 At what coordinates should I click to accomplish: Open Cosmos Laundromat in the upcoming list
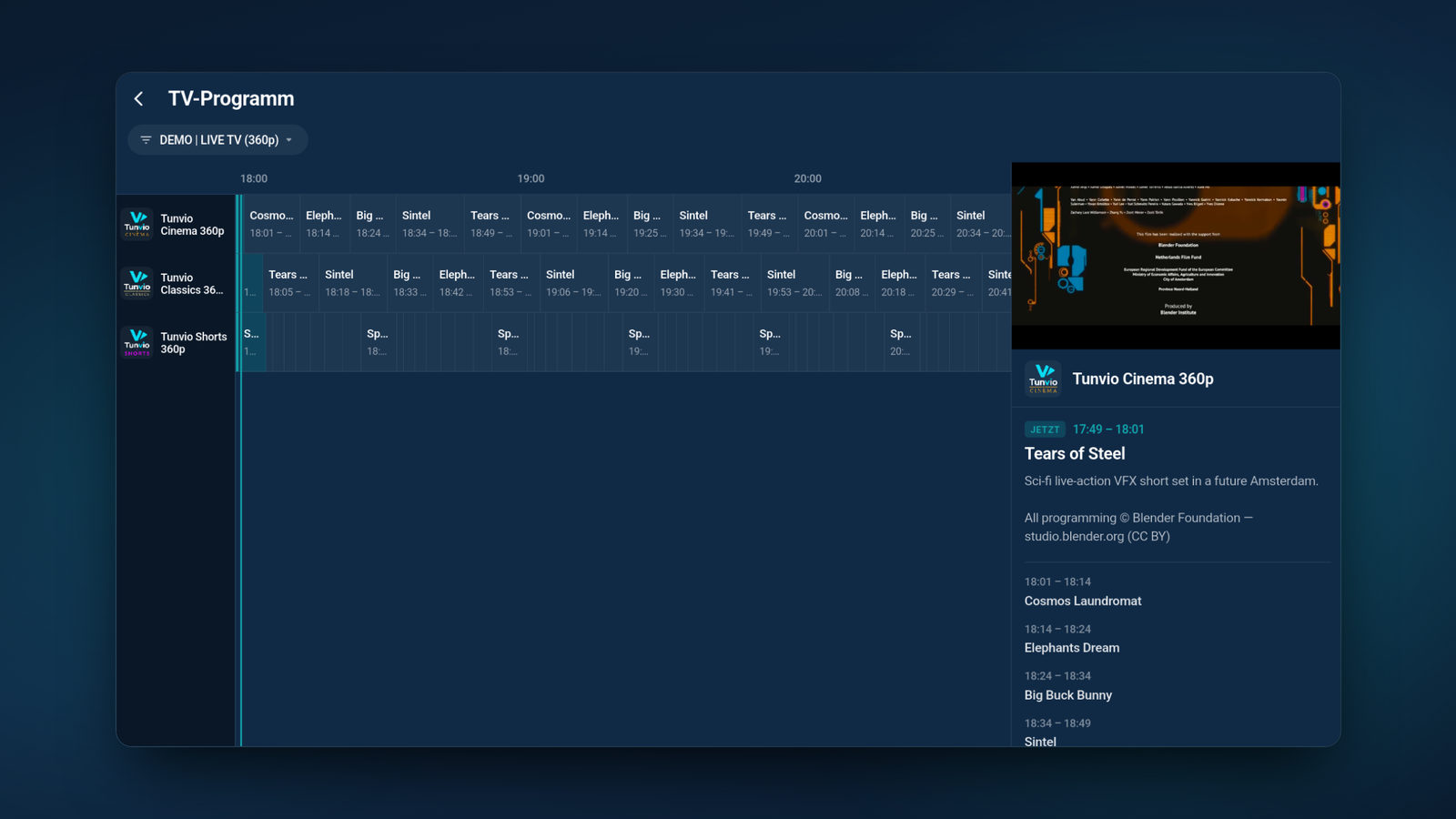[x=1083, y=601]
